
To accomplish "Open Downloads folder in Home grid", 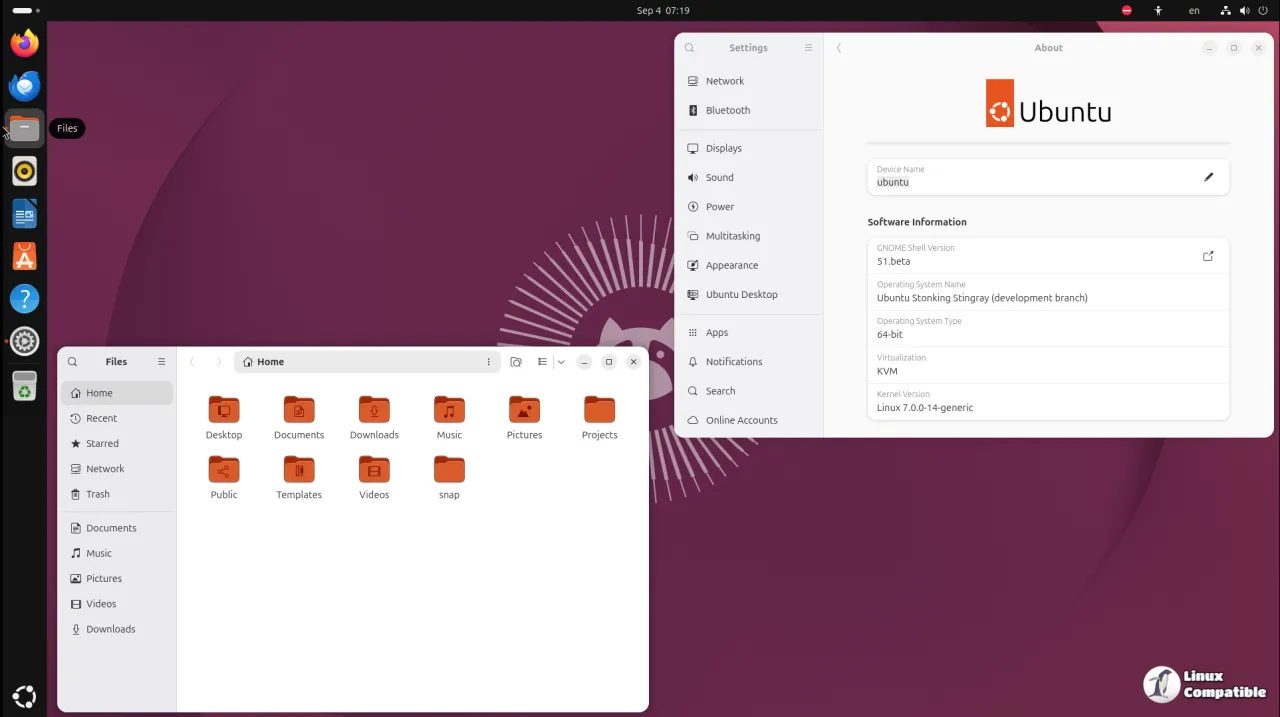I will (x=374, y=417).
